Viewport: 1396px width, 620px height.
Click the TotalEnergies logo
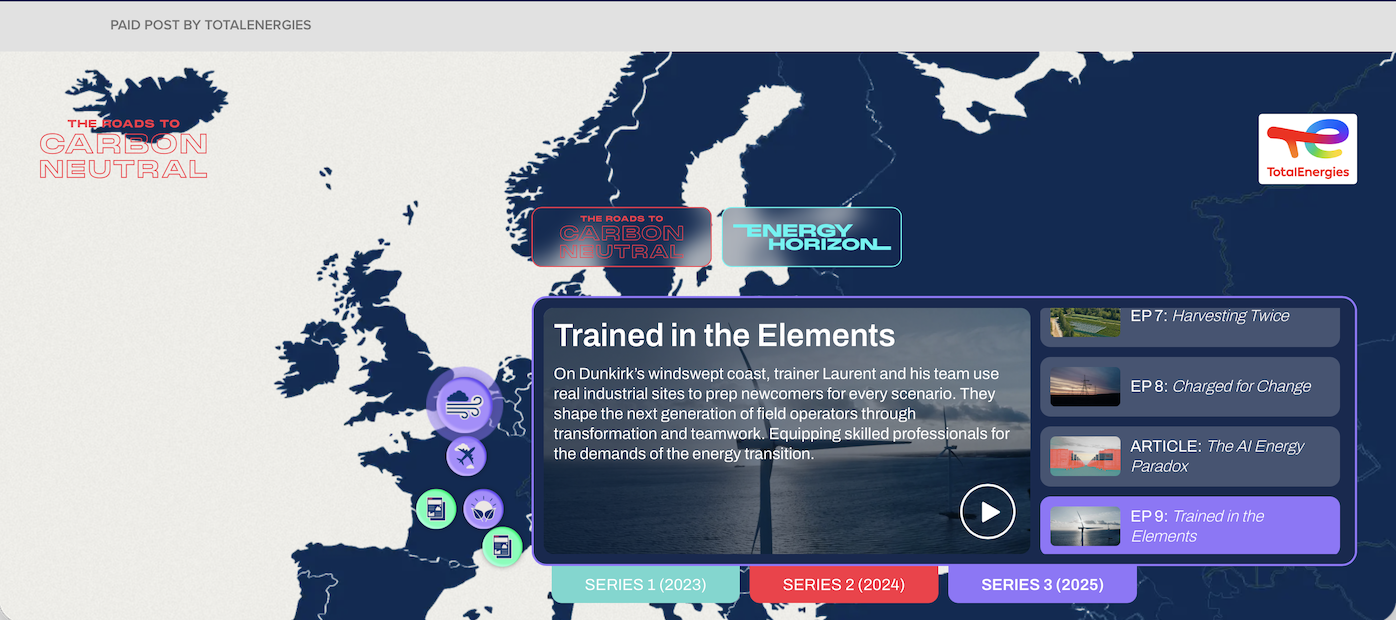click(x=1307, y=149)
